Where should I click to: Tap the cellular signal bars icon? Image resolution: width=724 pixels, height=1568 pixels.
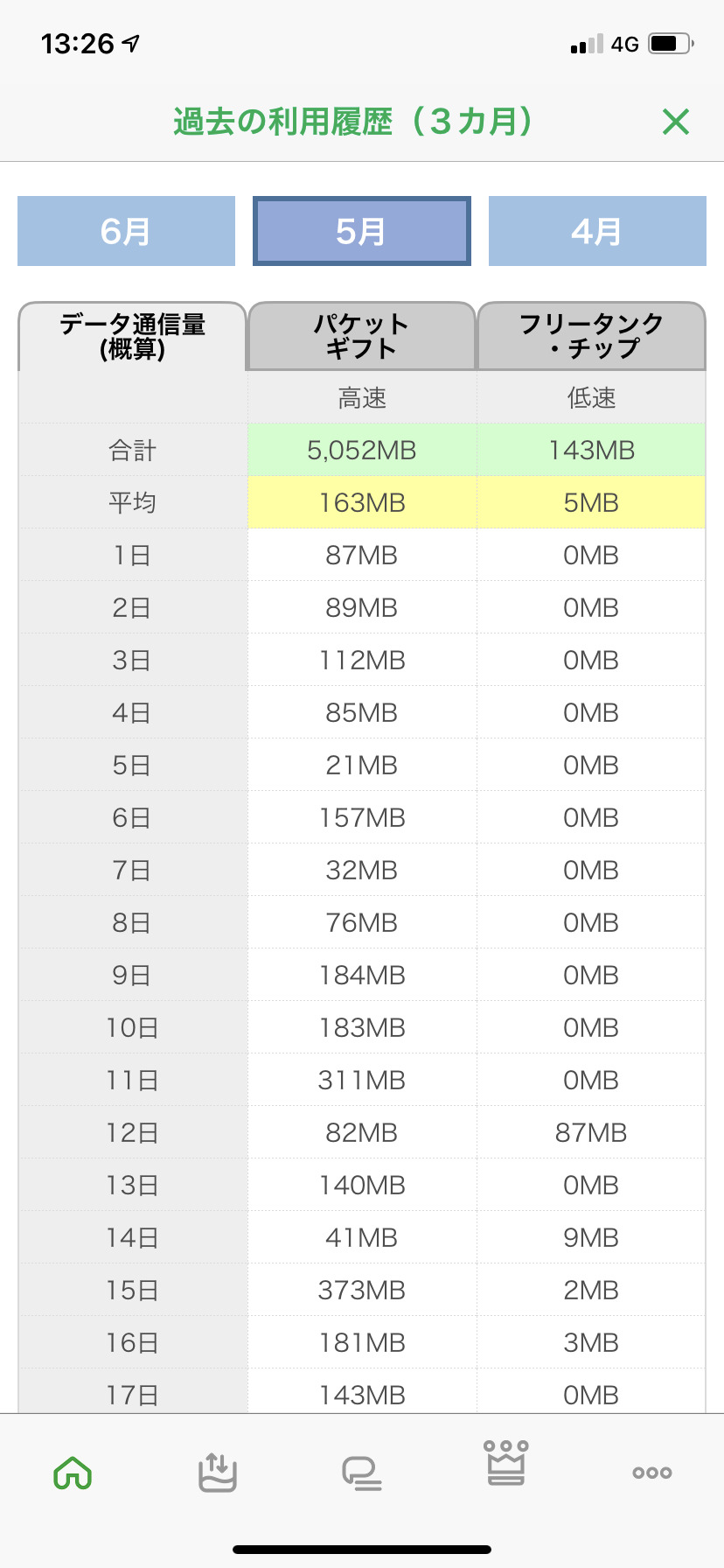(x=586, y=44)
